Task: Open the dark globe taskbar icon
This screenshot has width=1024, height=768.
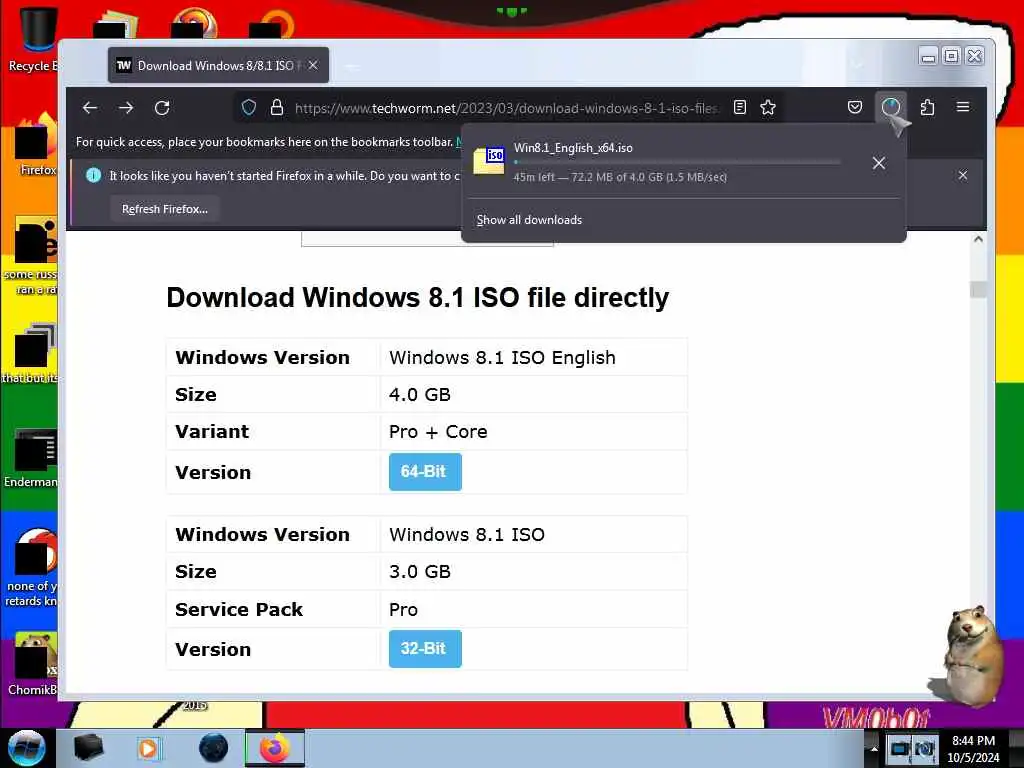Action: coord(213,748)
